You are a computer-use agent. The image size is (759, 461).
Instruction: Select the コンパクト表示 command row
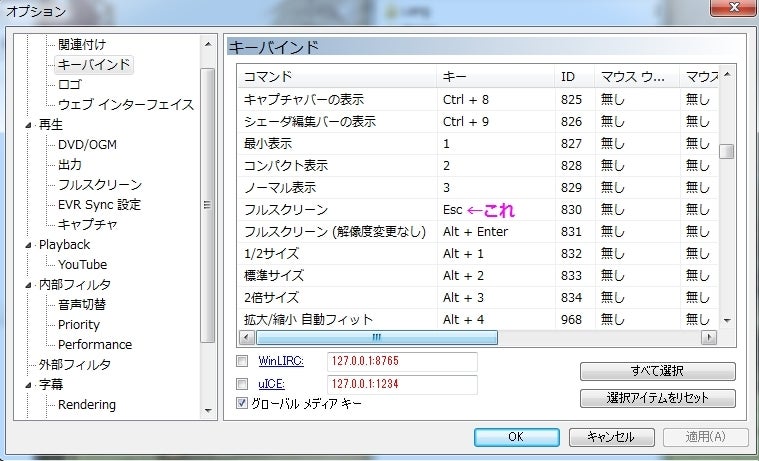tap(478, 166)
